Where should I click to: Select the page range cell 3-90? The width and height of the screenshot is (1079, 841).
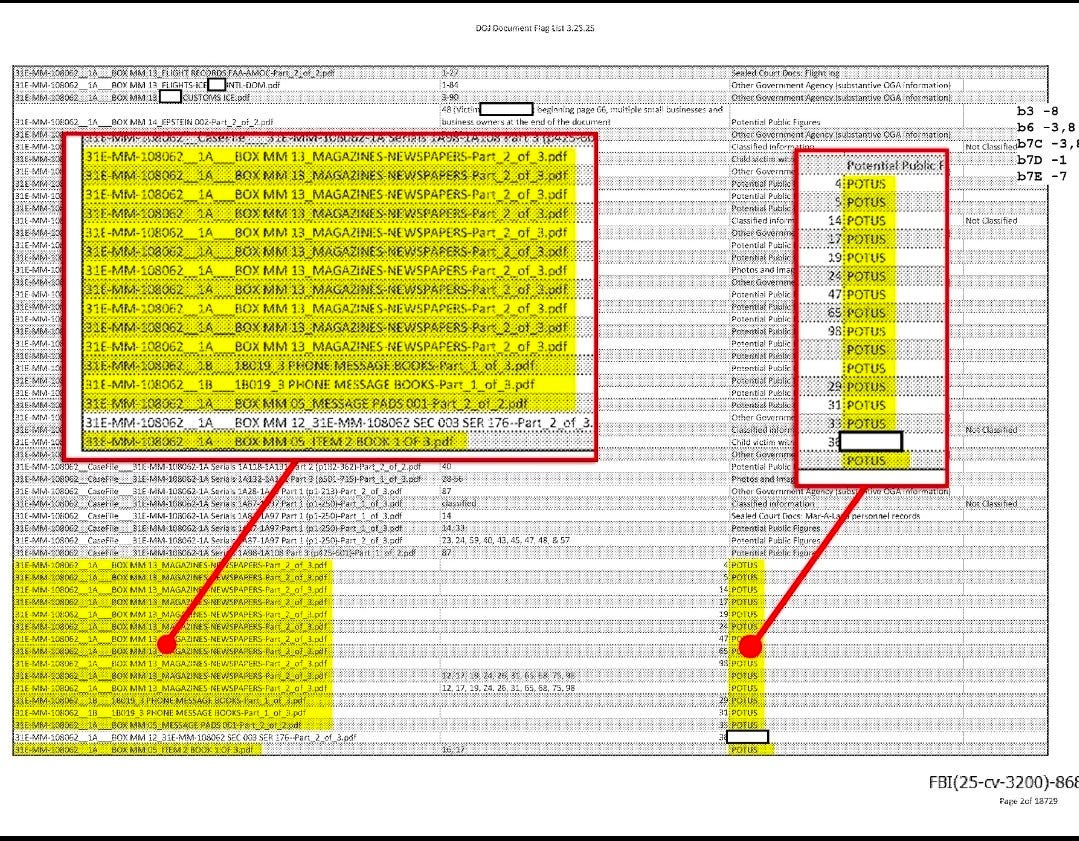click(449, 98)
